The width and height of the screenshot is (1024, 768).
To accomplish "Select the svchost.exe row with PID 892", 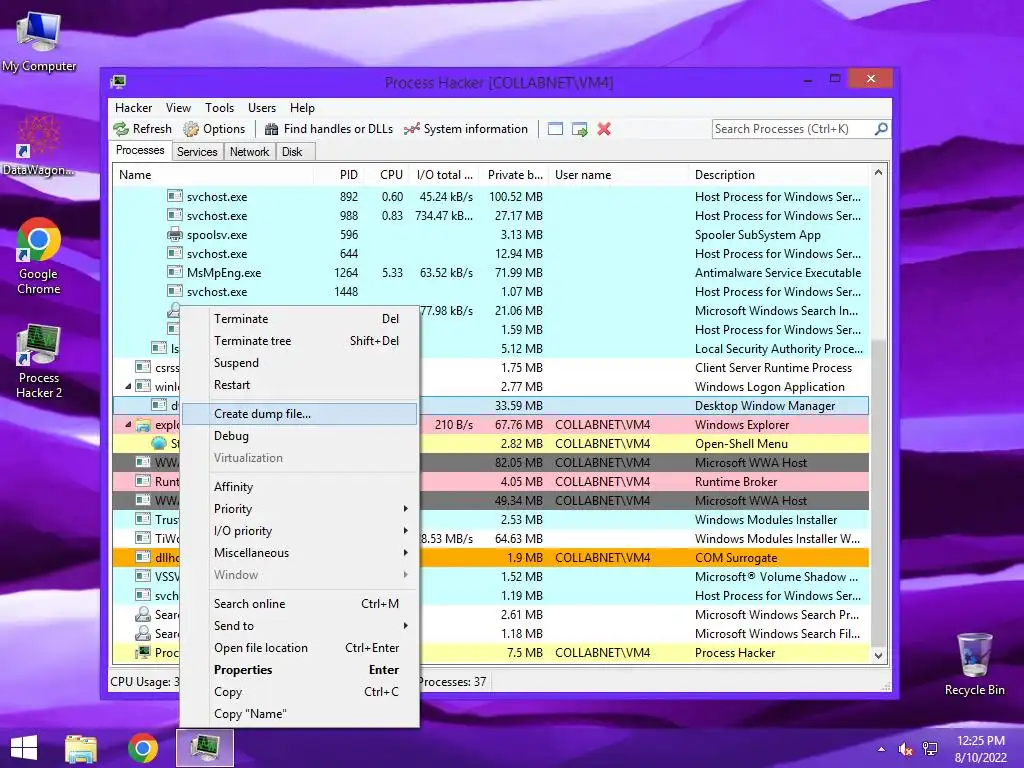I will coord(491,197).
